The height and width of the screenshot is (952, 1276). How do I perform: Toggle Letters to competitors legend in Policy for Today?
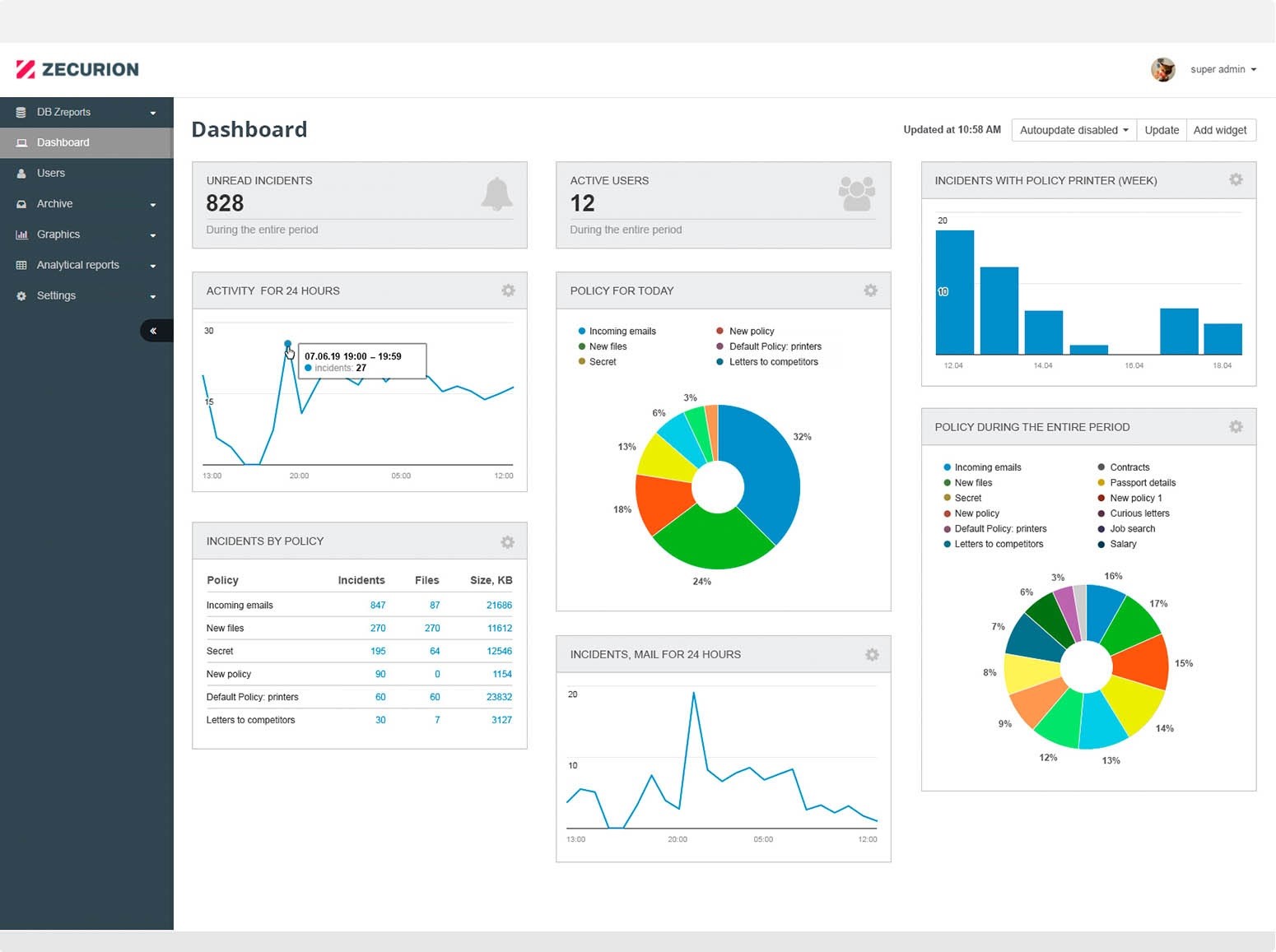[772, 362]
